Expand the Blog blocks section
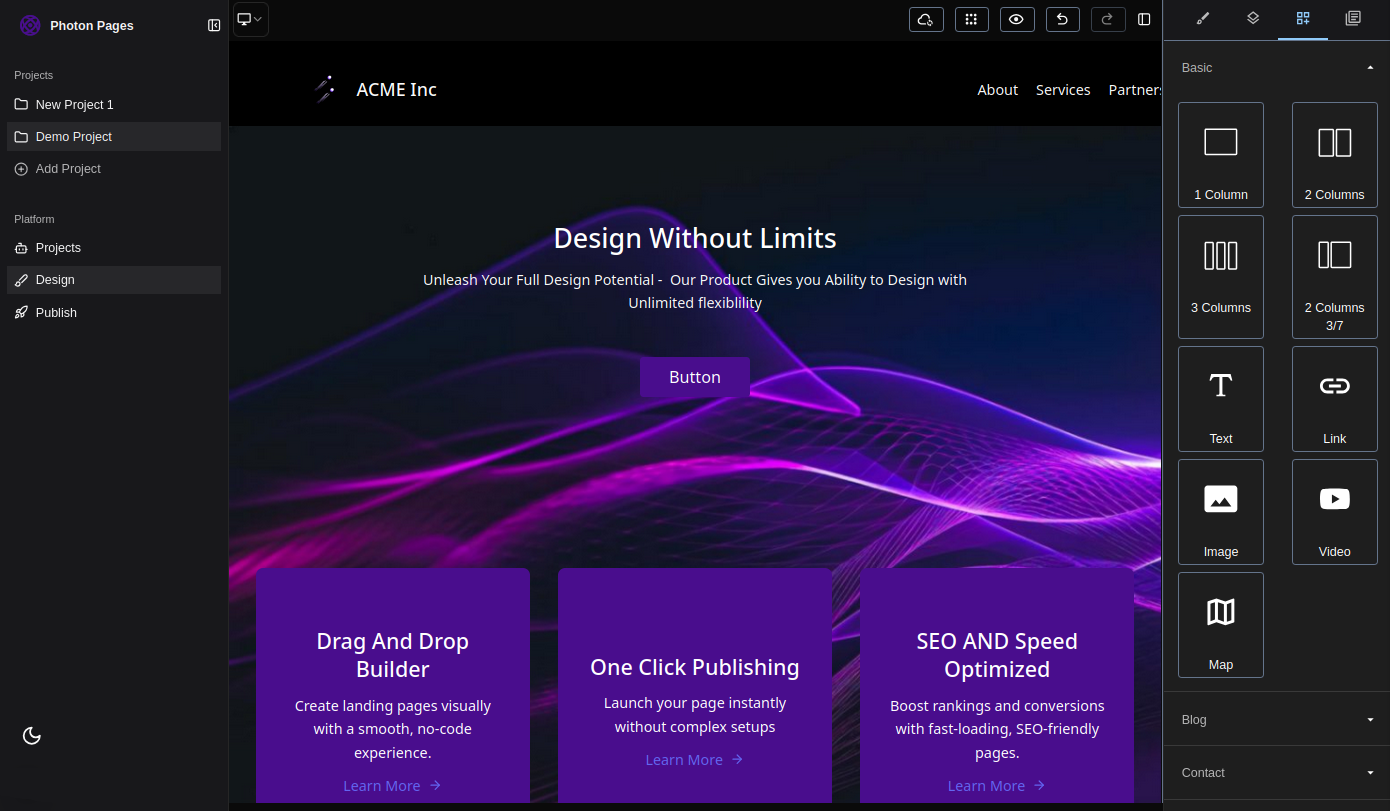Viewport: 1390px width, 811px height. point(1275,719)
